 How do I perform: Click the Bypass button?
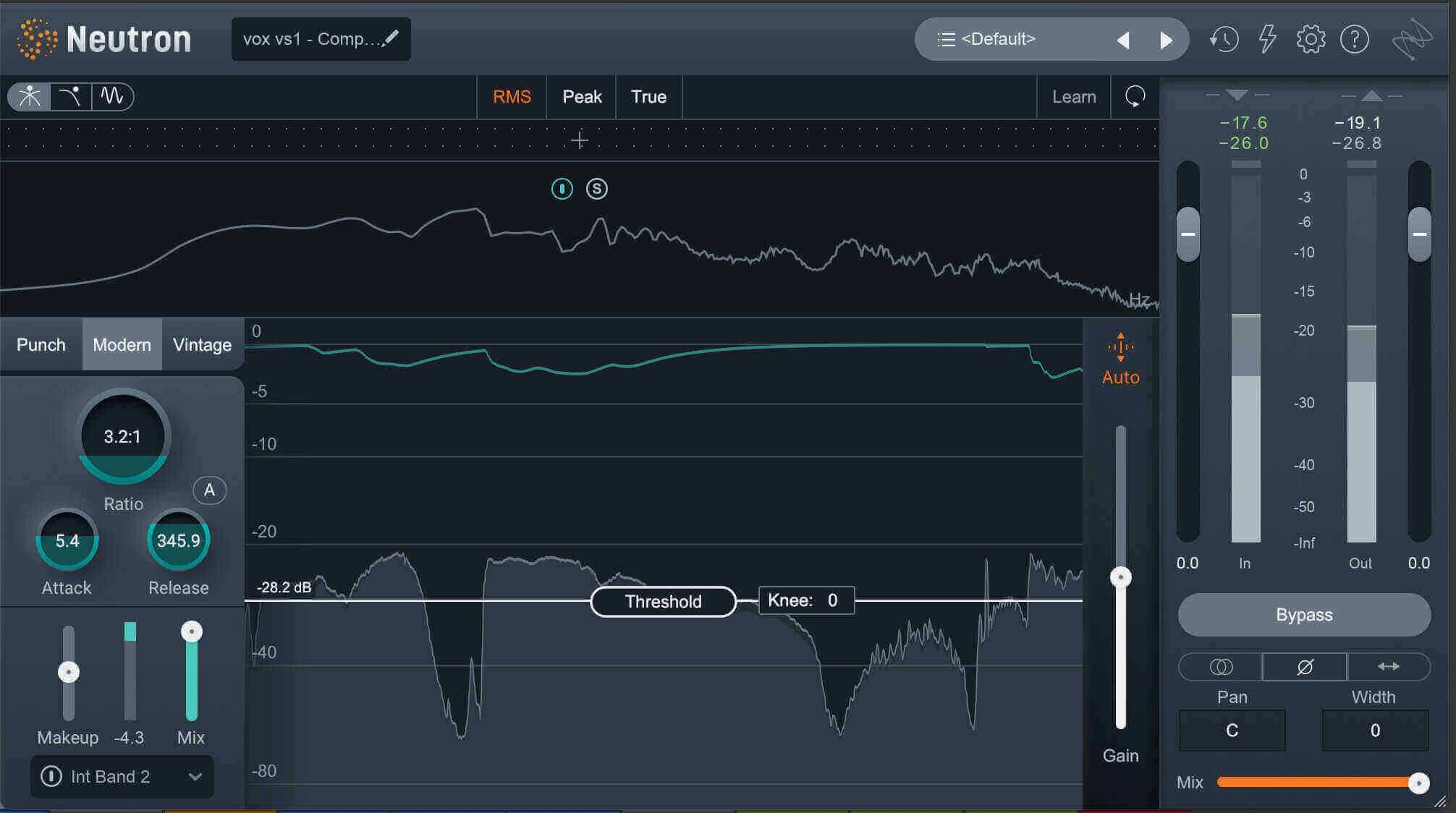[x=1304, y=615]
